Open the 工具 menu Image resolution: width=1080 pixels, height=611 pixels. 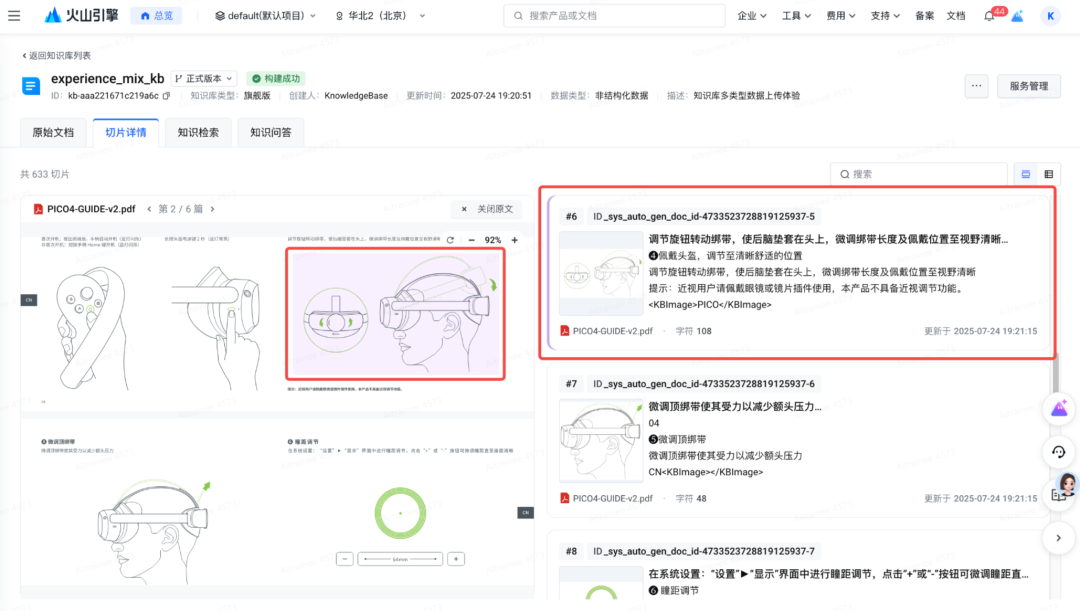[796, 15]
